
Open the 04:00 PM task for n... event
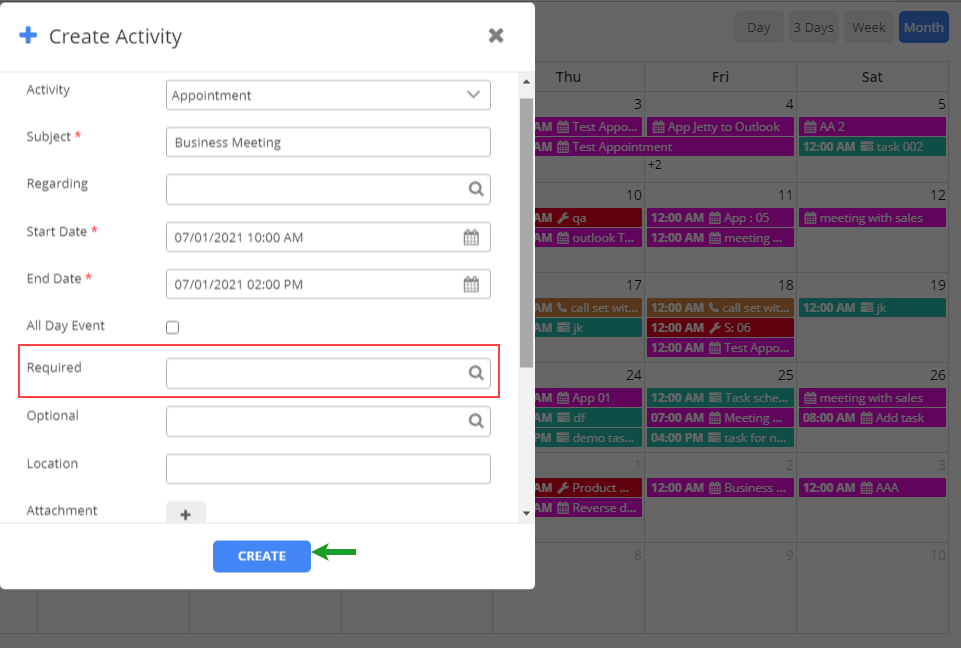(720, 438)
